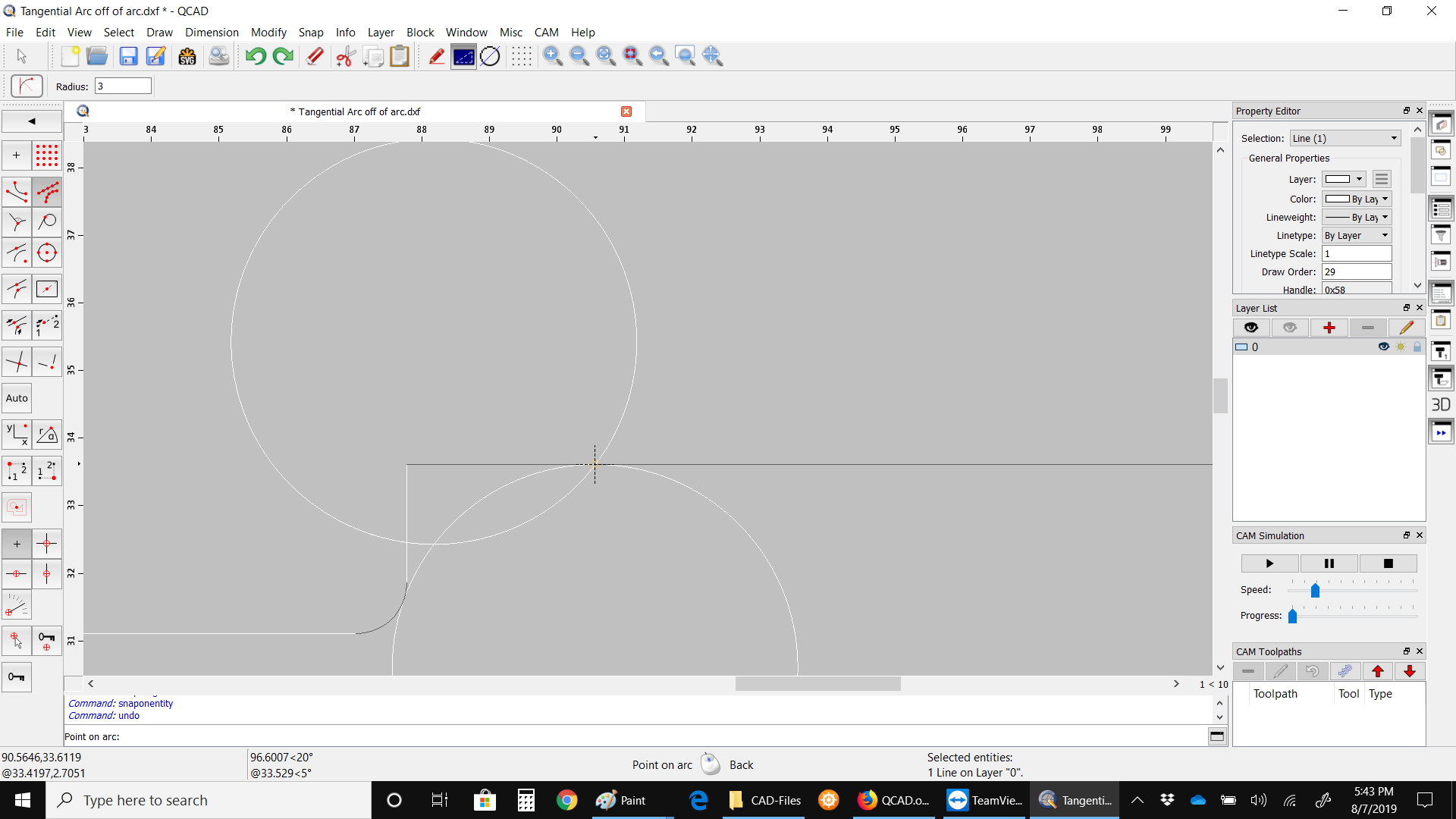Click the Print Preview icon
1456x819 pixels.
tap(218, 56)
